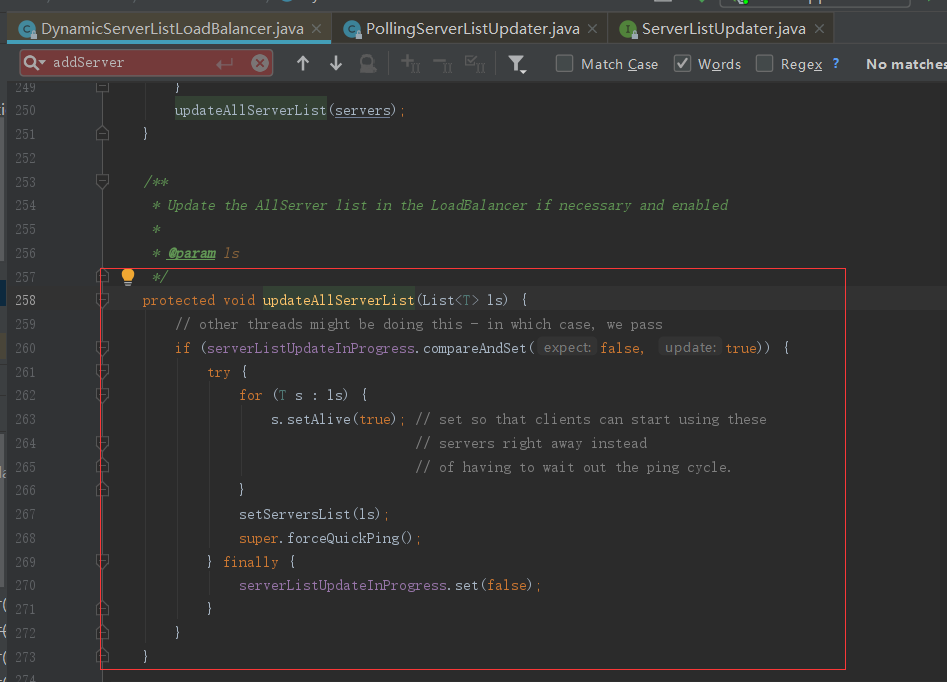The width and height of the screenshot is (947, 682).
Task: Enable the Match Case checkbox
Action: (564, 63)
